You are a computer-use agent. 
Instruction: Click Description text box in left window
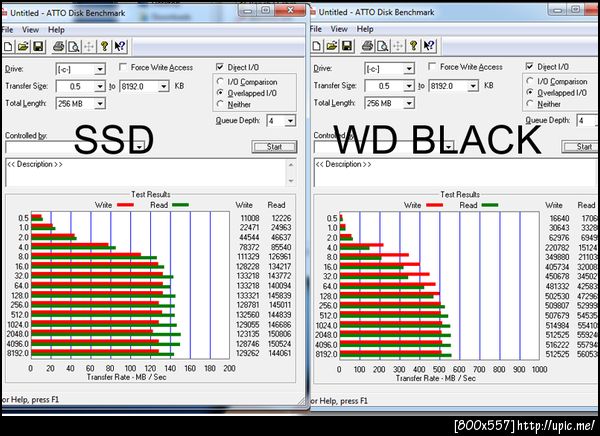(145, 172)
